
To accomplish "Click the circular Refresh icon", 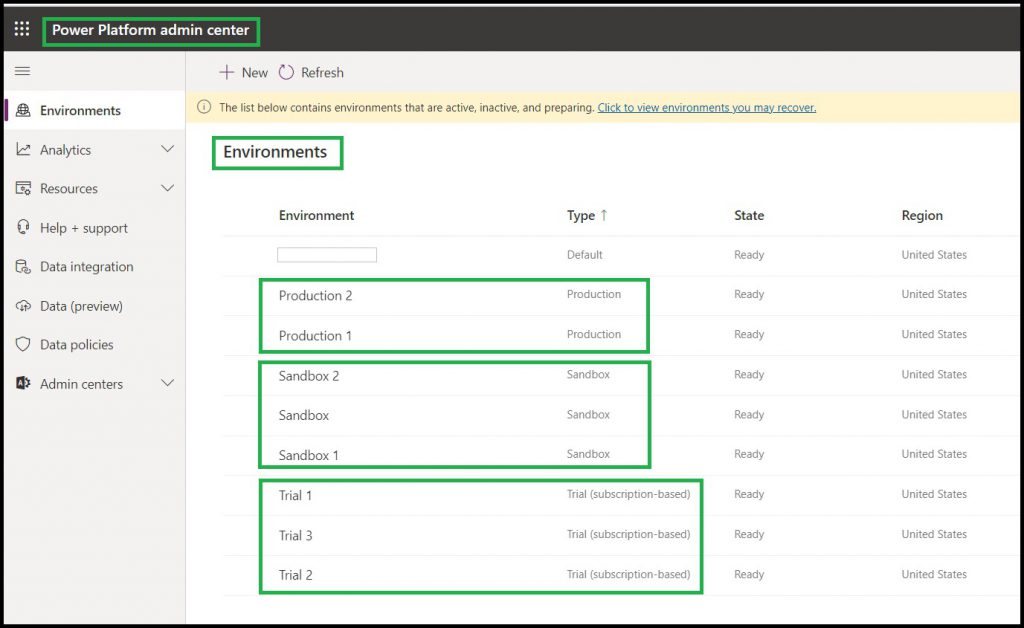I will coord(286,72).
